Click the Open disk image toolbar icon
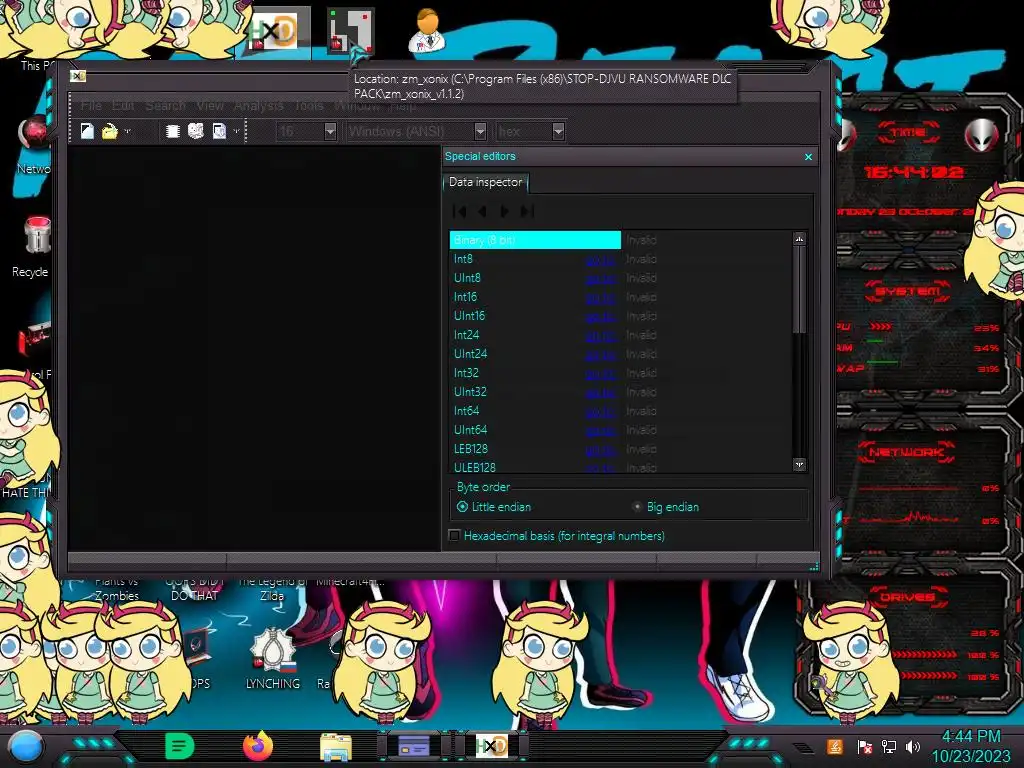The image size is (1024, 768). [x=219, y=131]
